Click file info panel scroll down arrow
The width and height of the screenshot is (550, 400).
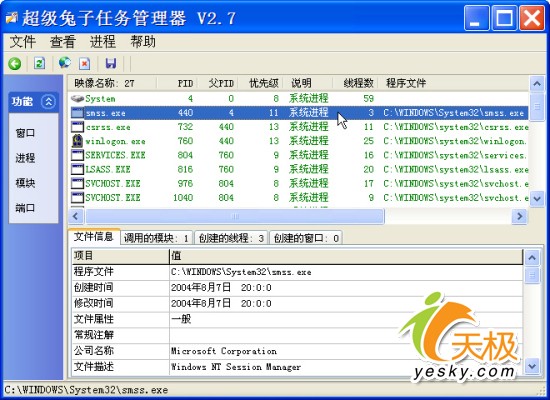[x=532, y=366]
